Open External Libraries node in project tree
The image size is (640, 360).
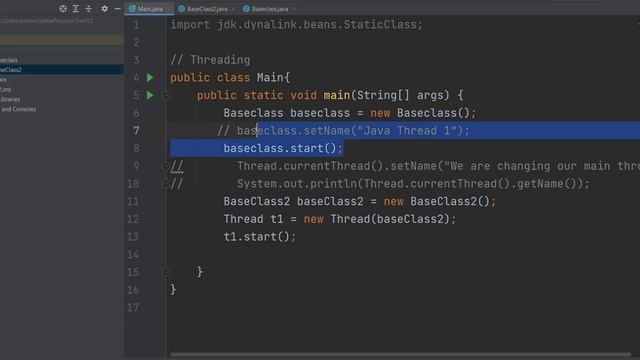tap(10, 99)
